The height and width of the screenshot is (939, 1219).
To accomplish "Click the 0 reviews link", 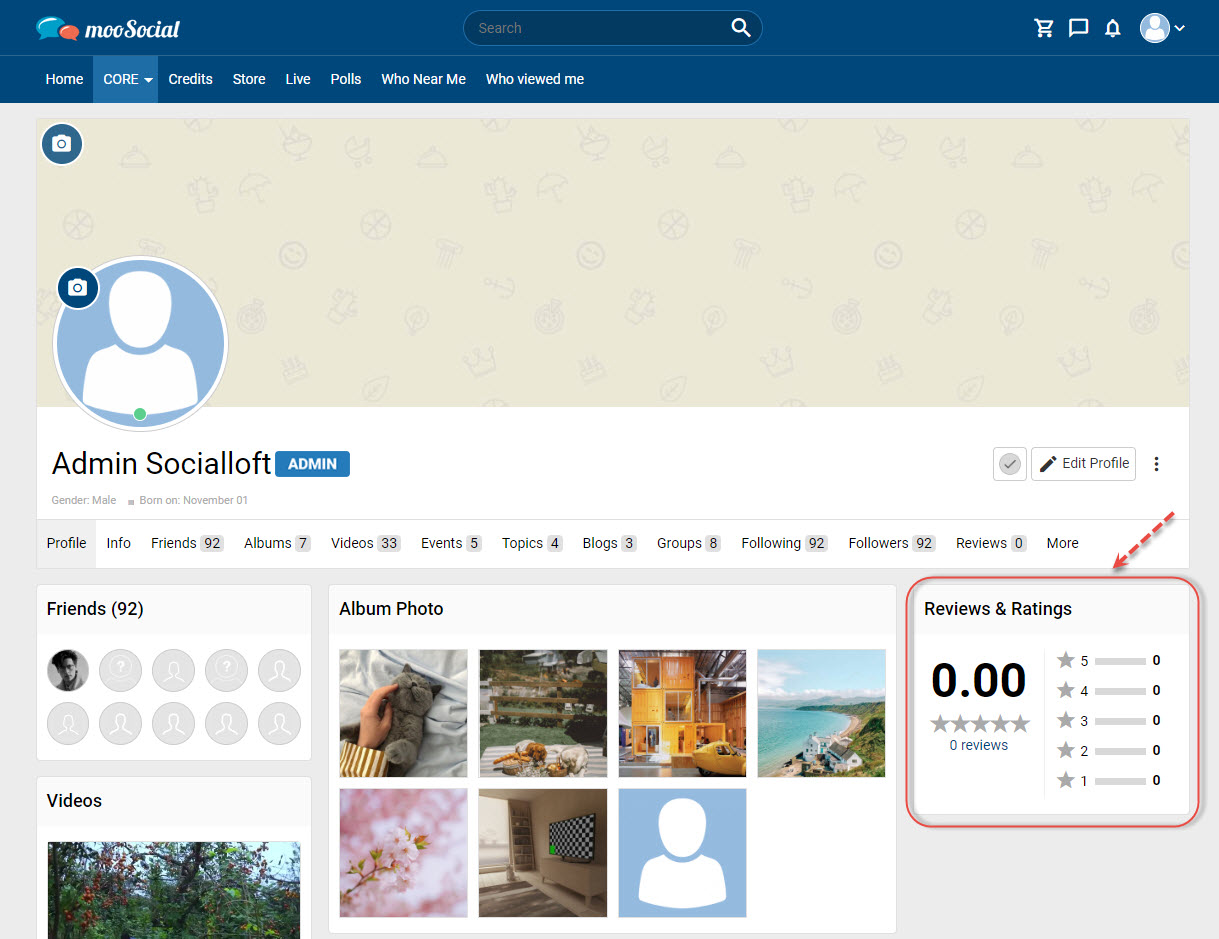I will pyautogui.click(x=979, y=745).
